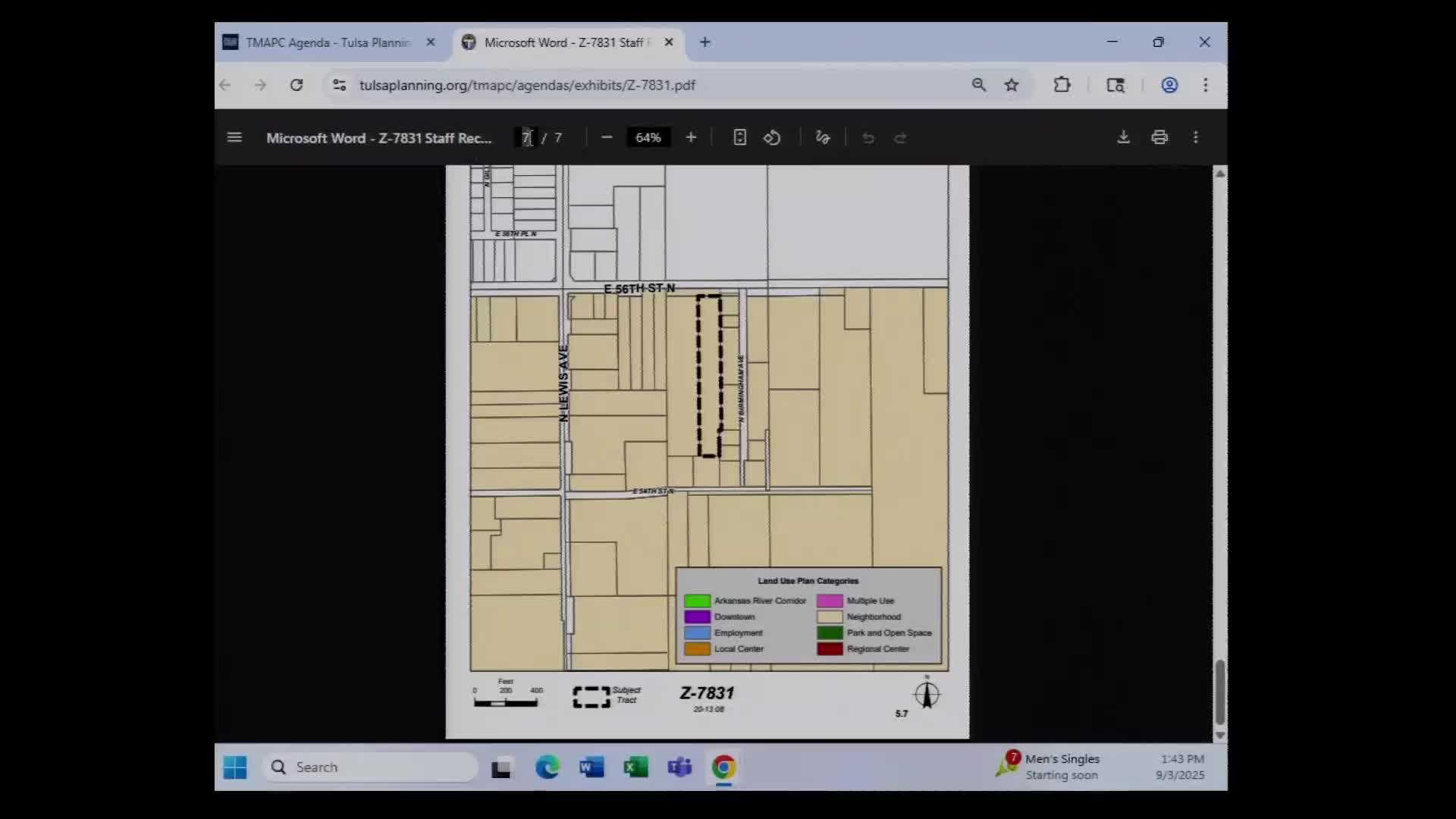Open a new browser tab
This screenshot has width=1456, height=819.
pos(705,42)
